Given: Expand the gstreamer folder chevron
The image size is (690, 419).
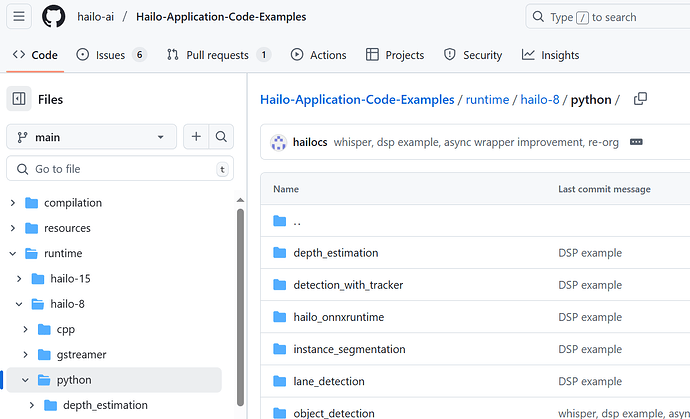Looking at the screenshot, I should [x=26, y=355].
